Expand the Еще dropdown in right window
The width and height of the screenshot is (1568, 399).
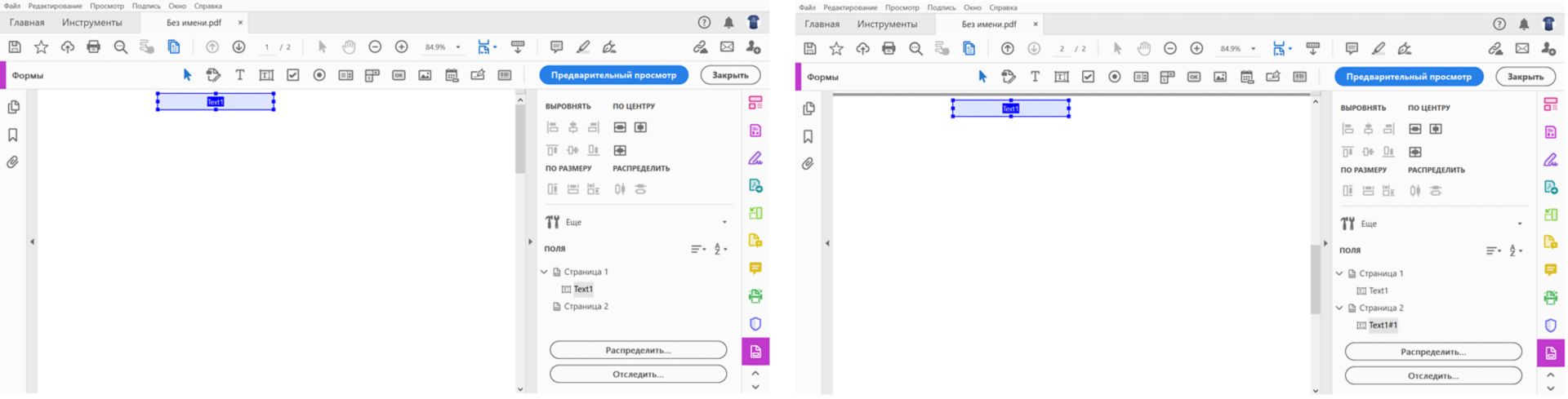pos(1520,224)
